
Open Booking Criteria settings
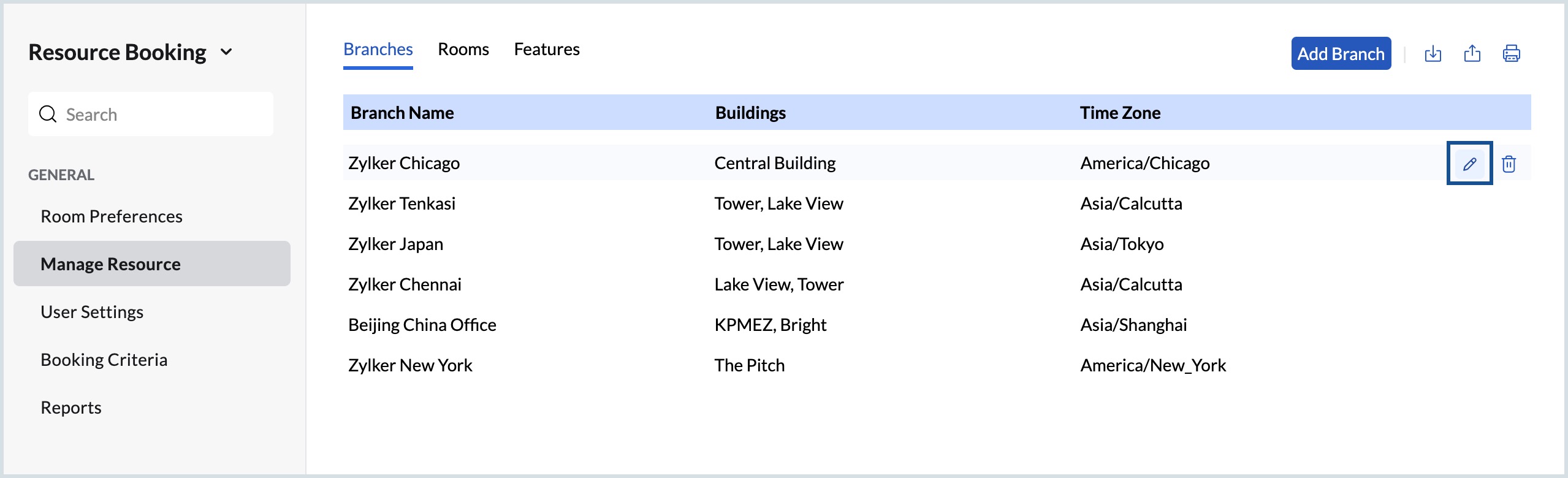(x=104, y=360)
